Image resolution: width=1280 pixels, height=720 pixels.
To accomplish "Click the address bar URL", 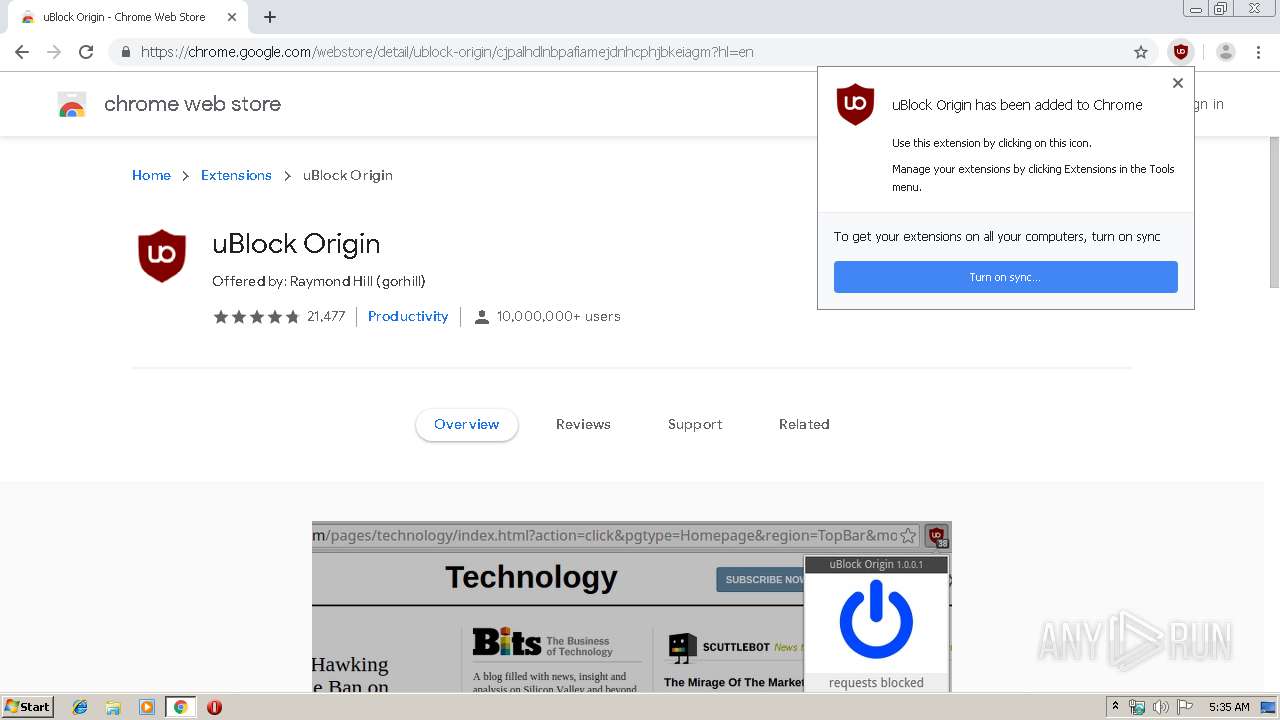I will click(447, 52).
